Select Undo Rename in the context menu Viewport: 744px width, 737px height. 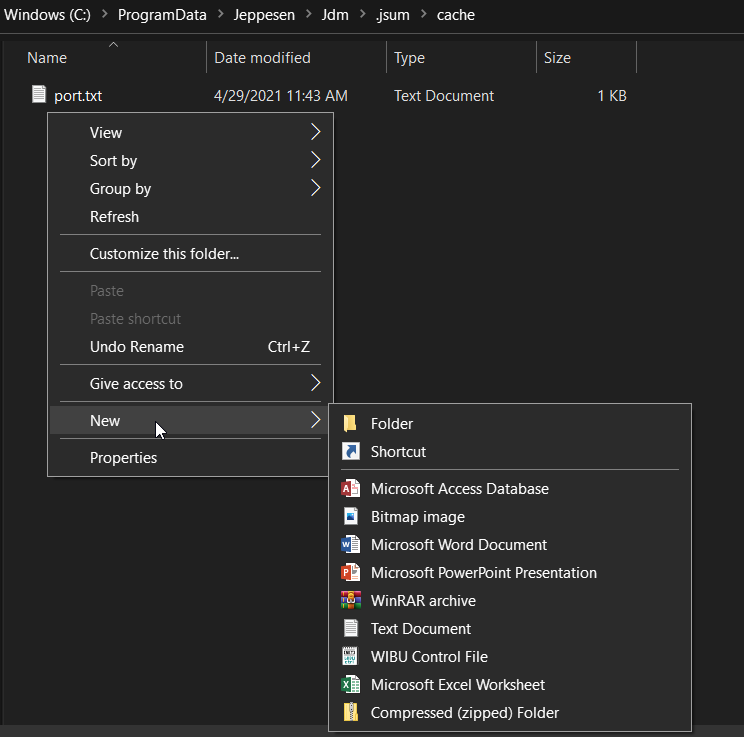click(x=137, y=347)
